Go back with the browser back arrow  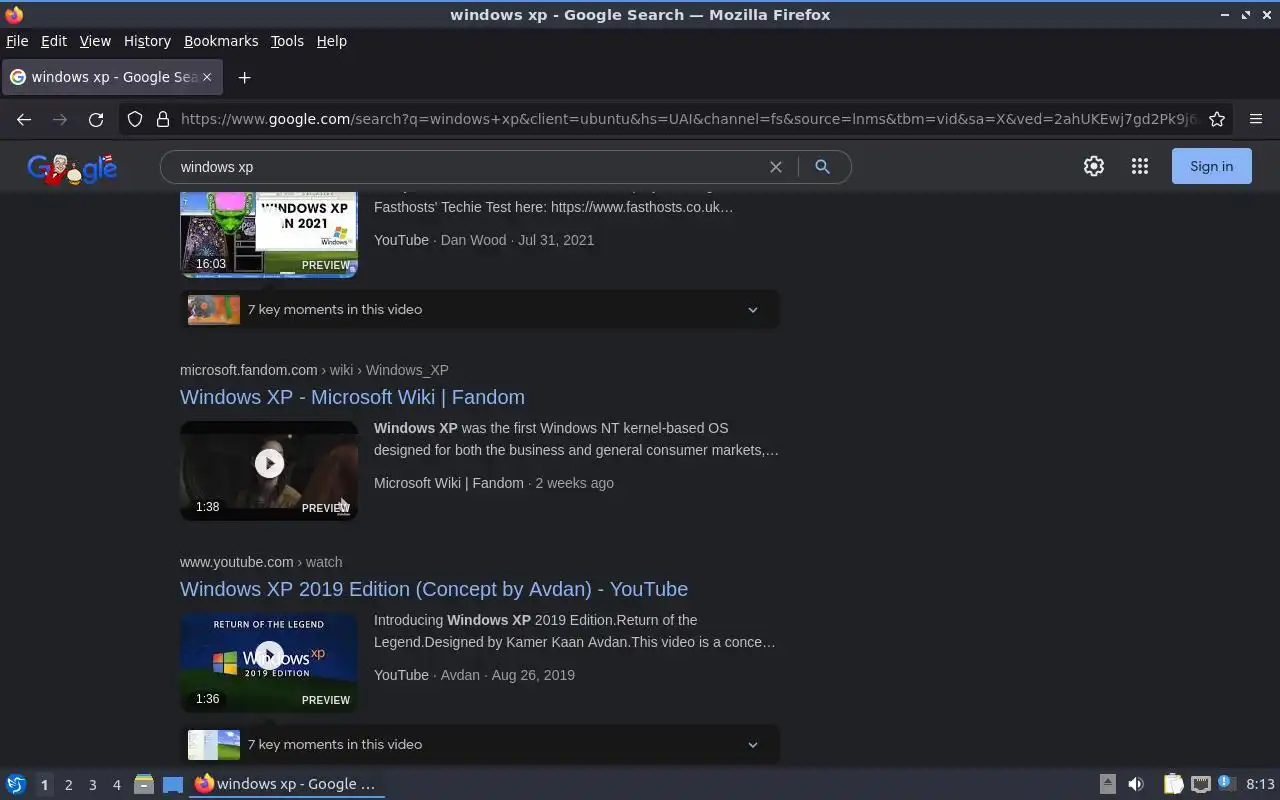click(x=24, y=119)
